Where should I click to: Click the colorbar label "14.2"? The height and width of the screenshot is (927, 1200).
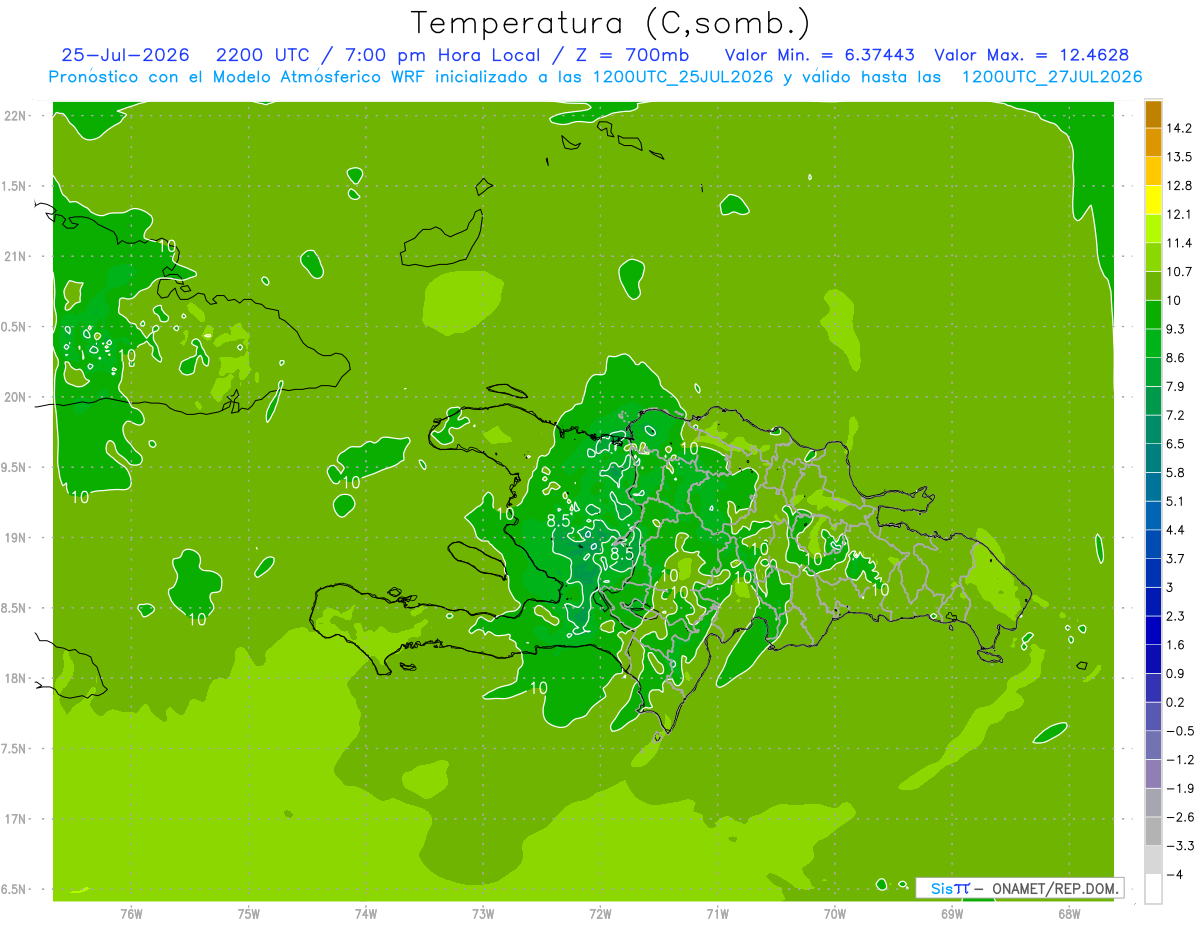point(1180,128)
